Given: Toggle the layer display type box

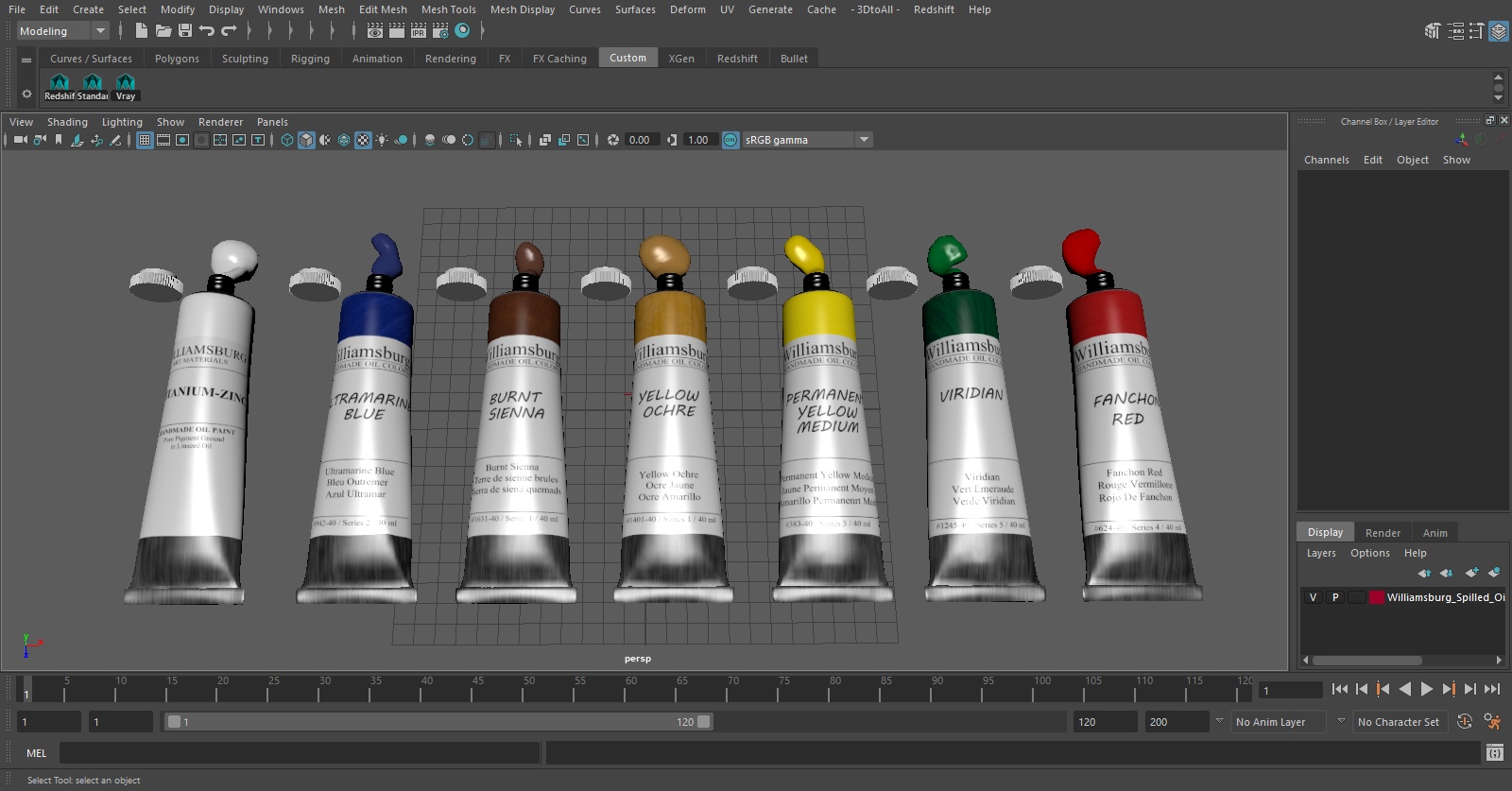Looking at the screenshot, I should [x=1357, y=597].
